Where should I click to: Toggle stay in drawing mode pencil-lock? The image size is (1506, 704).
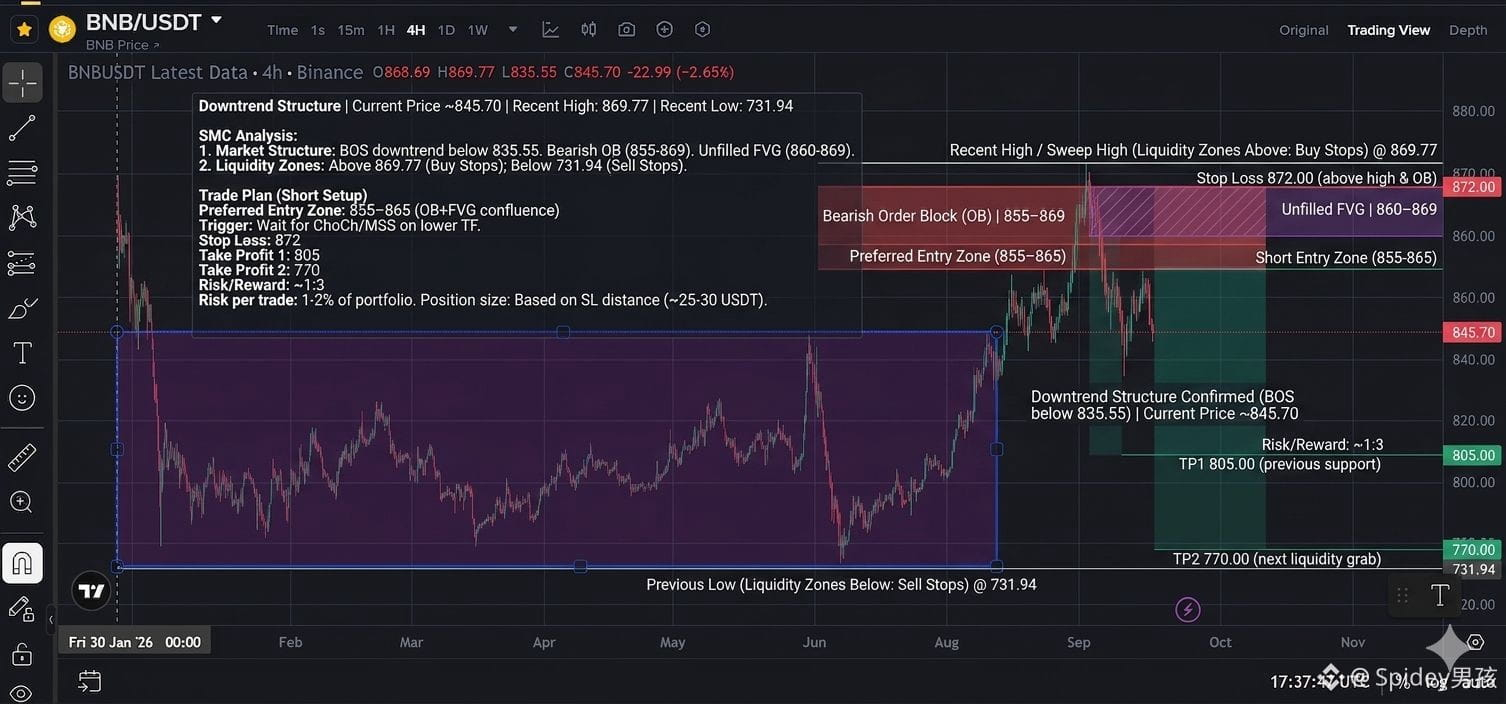point(22,608)
